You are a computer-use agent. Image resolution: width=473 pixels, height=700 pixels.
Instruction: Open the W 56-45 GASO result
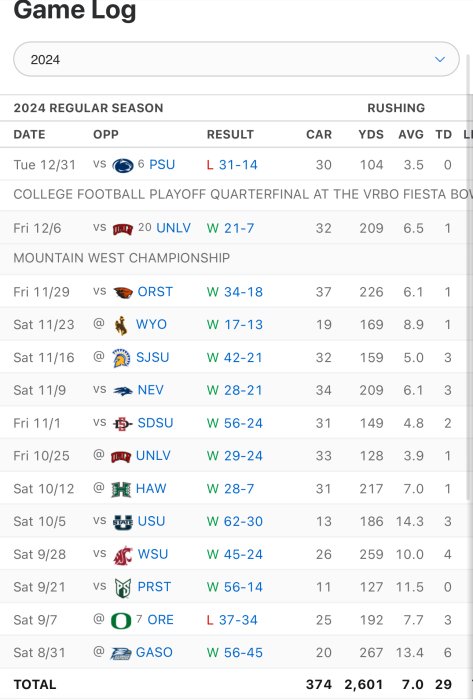(x=235, y=653)
